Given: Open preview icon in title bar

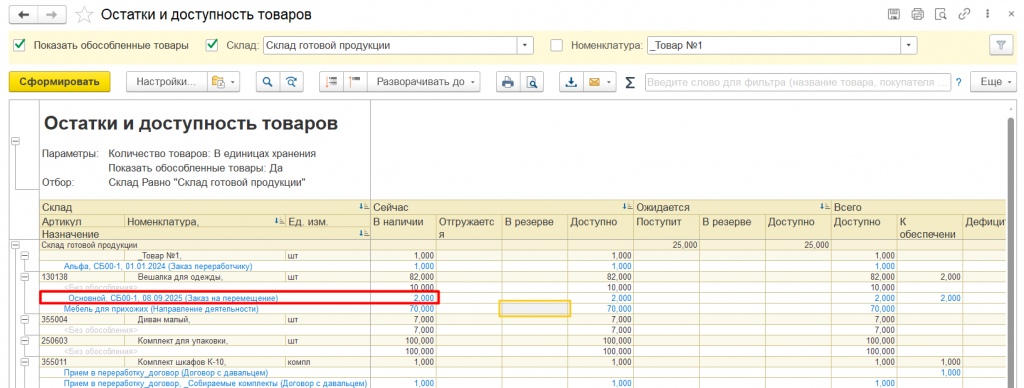Looking at the screenshot, I should click(x=940, y=14).
